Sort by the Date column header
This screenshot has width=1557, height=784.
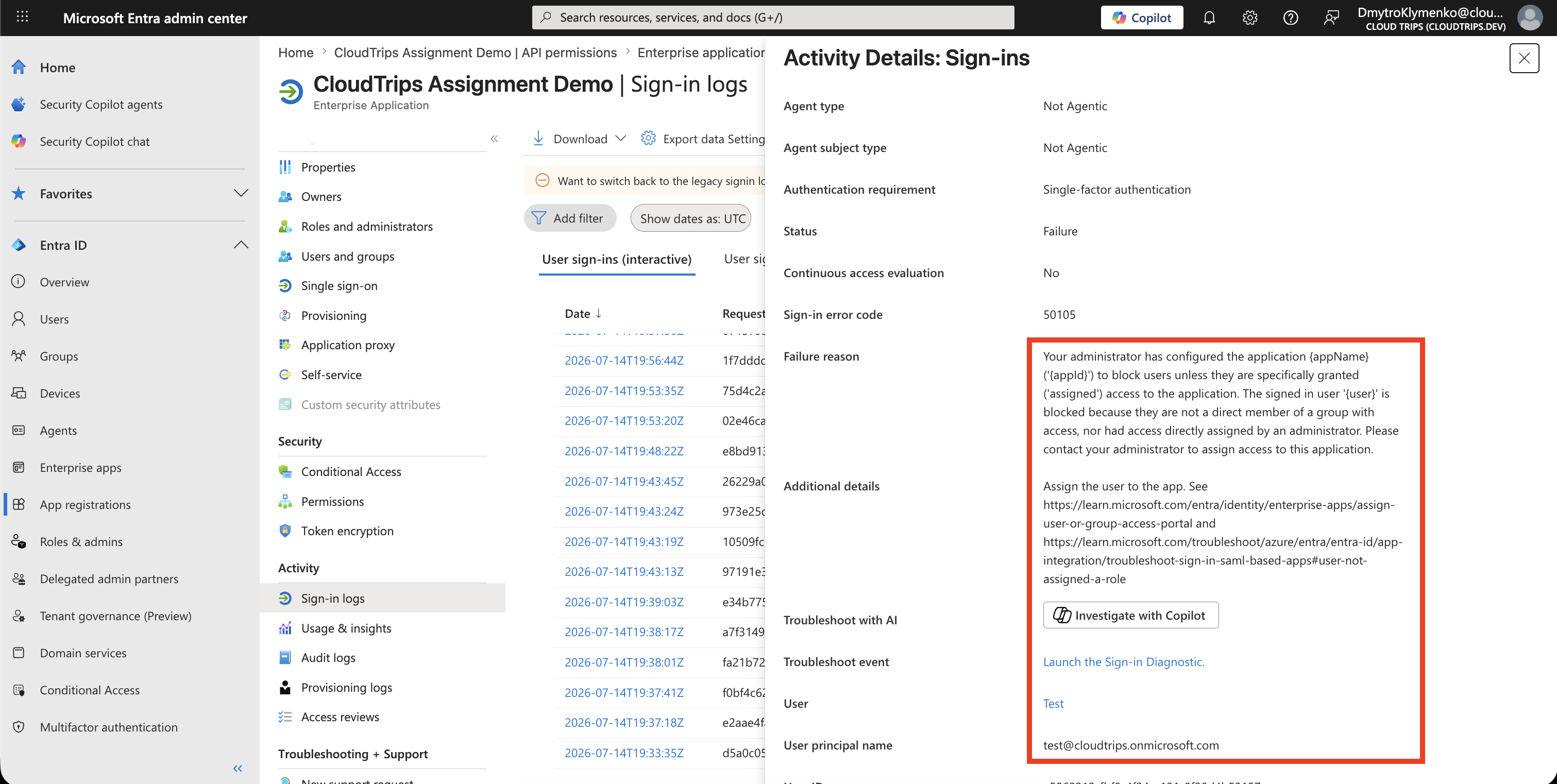[583, 313]
